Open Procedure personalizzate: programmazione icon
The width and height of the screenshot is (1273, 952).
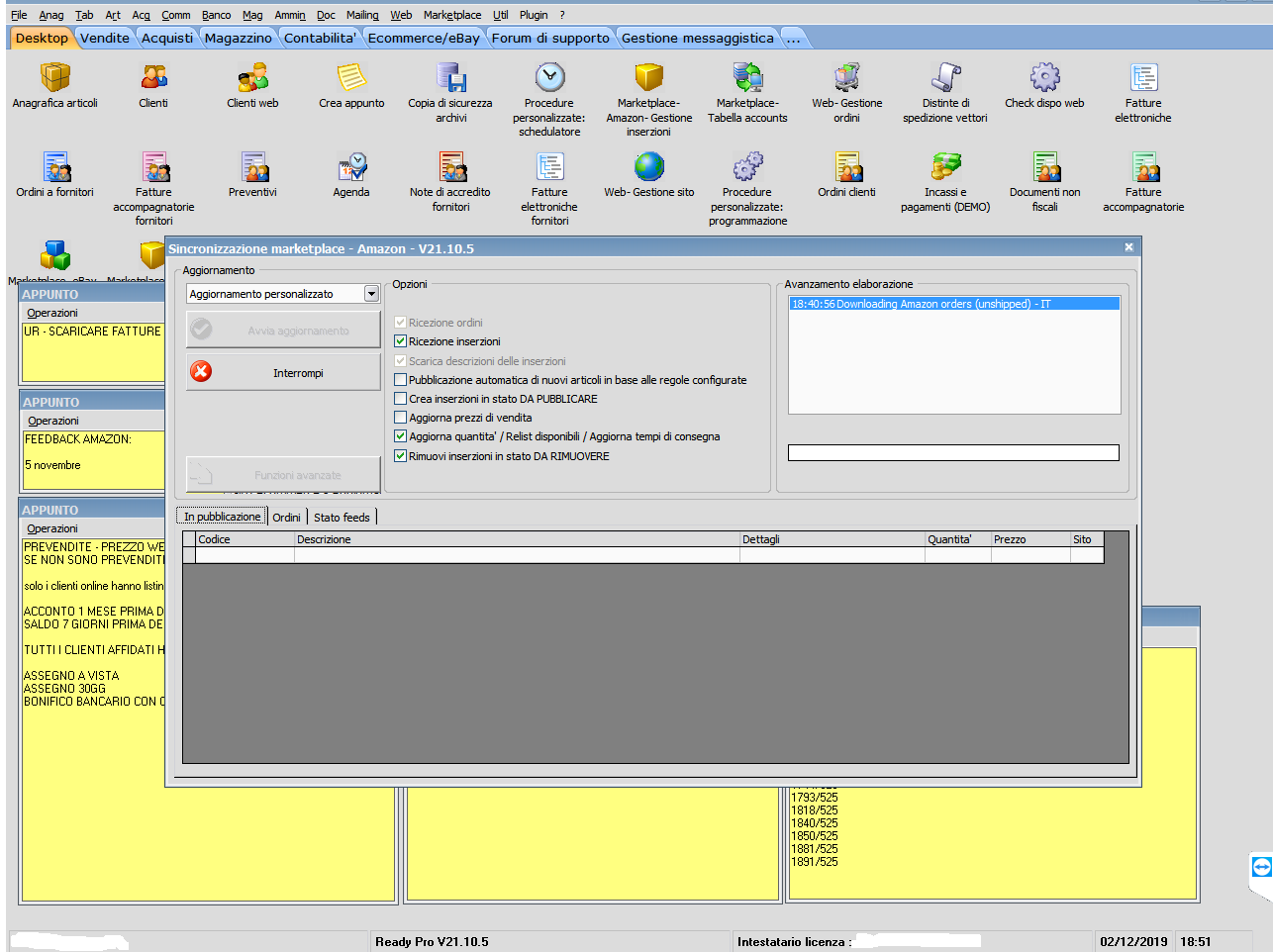pos(747,166)
